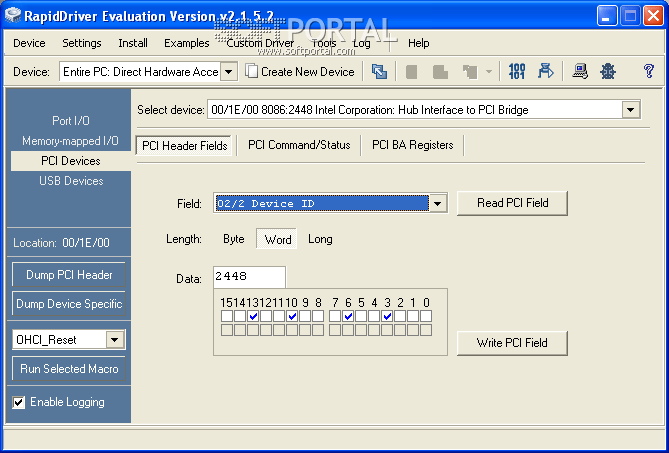Open the Tools menu
This screenshot has height=453, width=669.
coord(324,43)
